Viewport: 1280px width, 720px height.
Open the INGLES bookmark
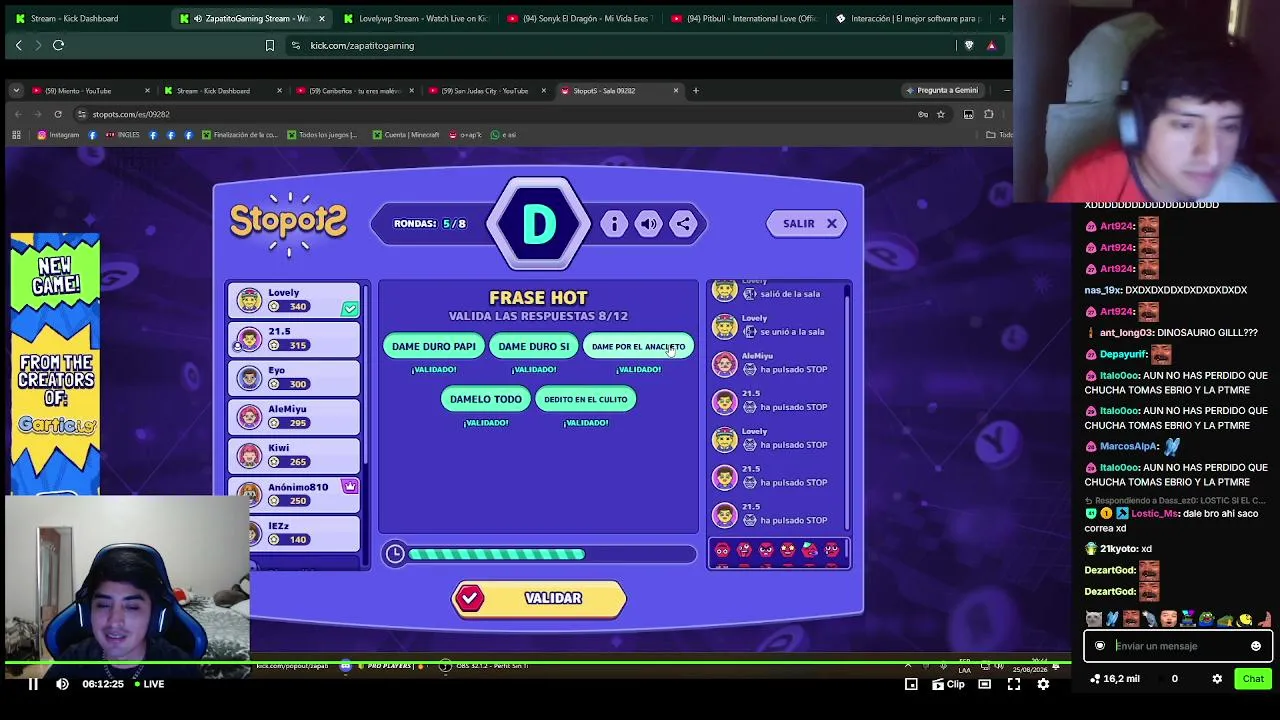click(123, 135)
